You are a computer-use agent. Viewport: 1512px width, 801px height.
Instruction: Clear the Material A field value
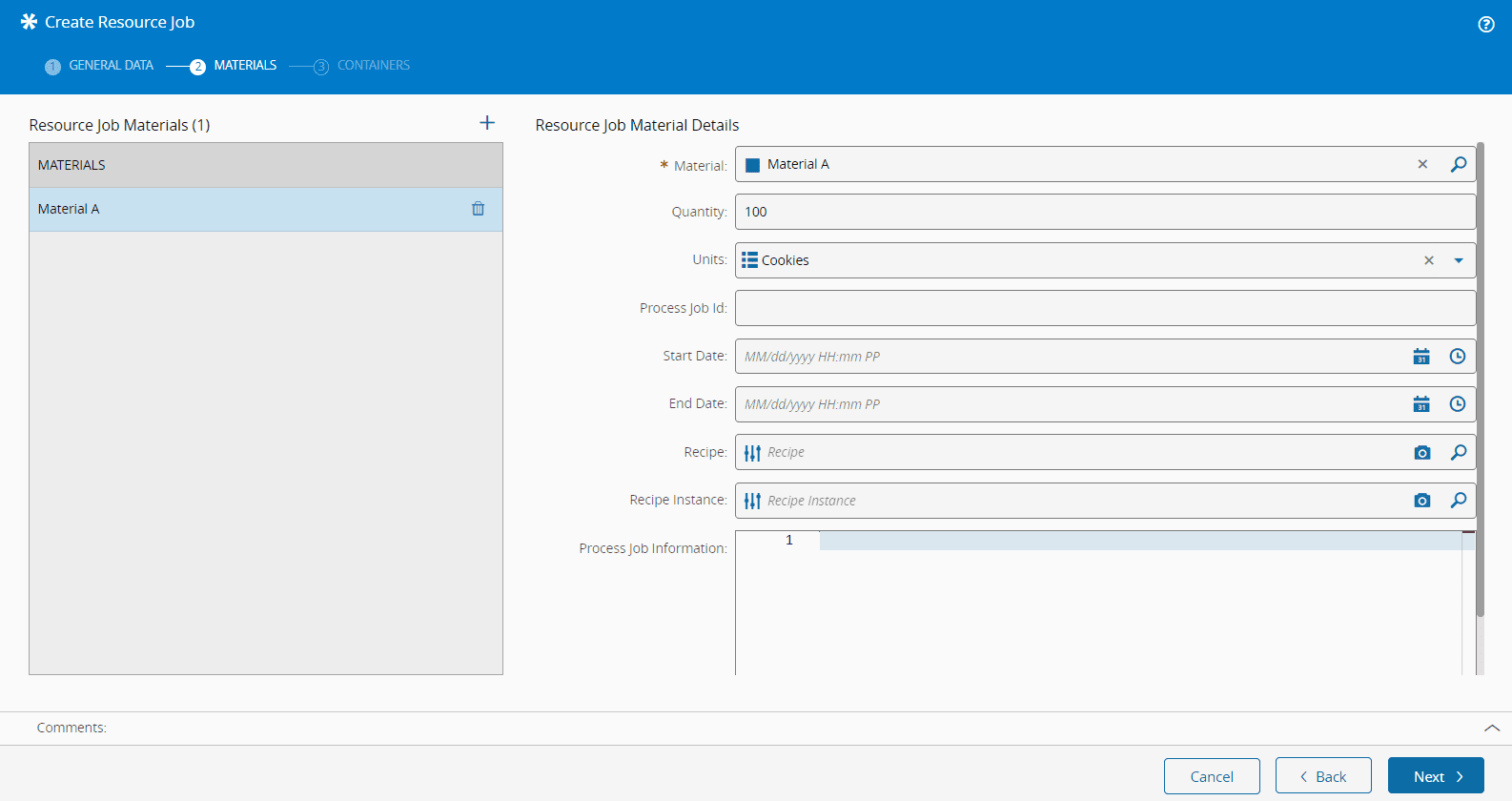tap(1422, 164)
